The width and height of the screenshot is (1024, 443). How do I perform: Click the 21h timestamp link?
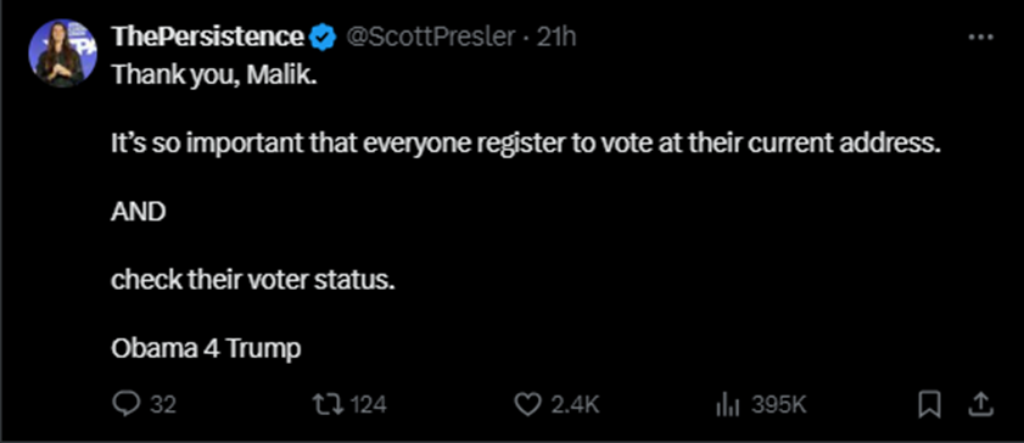coord(557,38)
